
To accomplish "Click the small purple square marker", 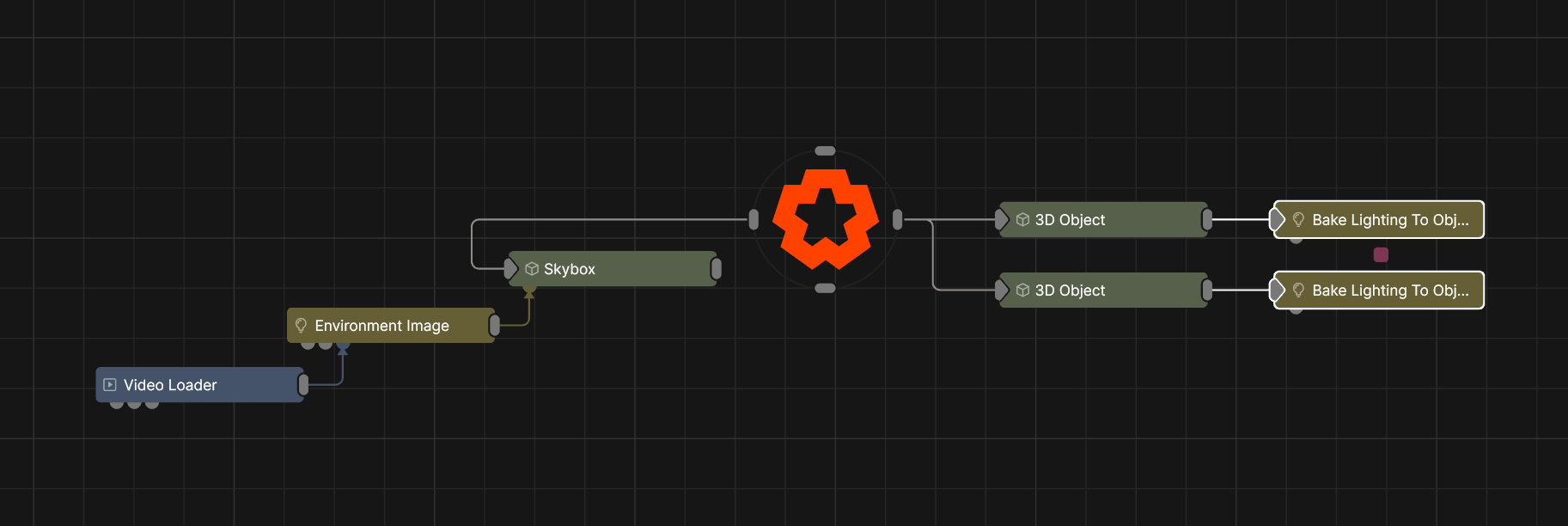I will pos(1381,254).
